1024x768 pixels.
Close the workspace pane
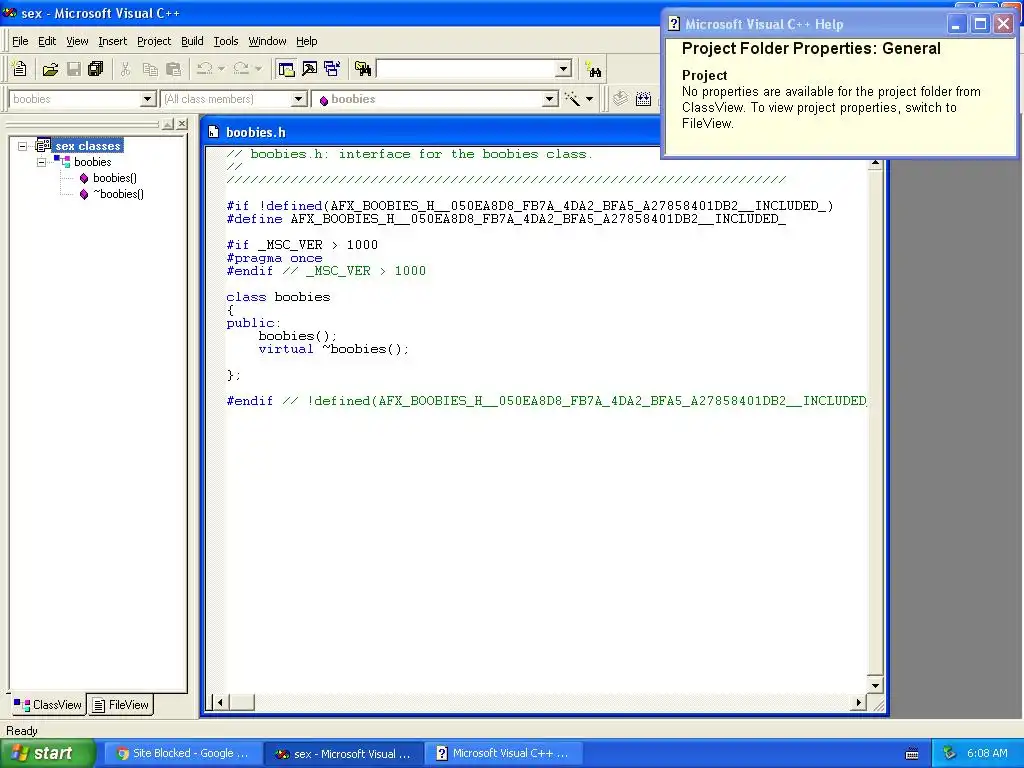point(182,123)
